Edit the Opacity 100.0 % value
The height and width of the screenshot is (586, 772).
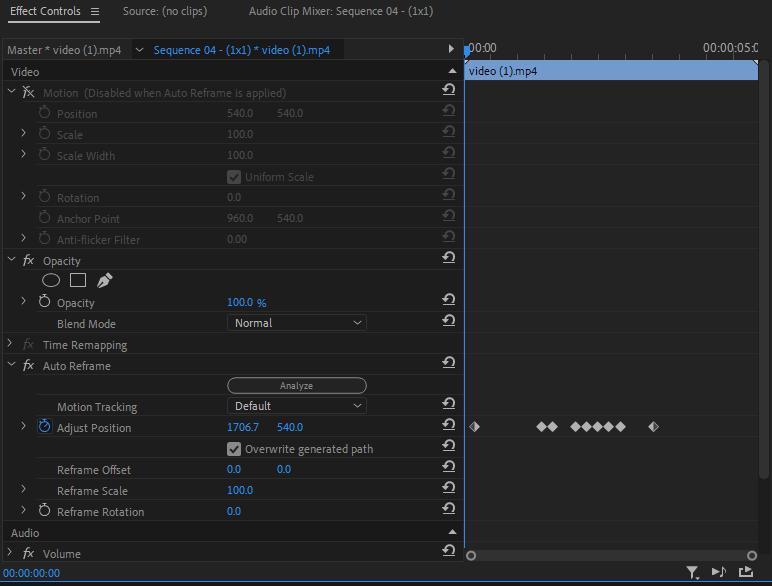coord(246,302)
